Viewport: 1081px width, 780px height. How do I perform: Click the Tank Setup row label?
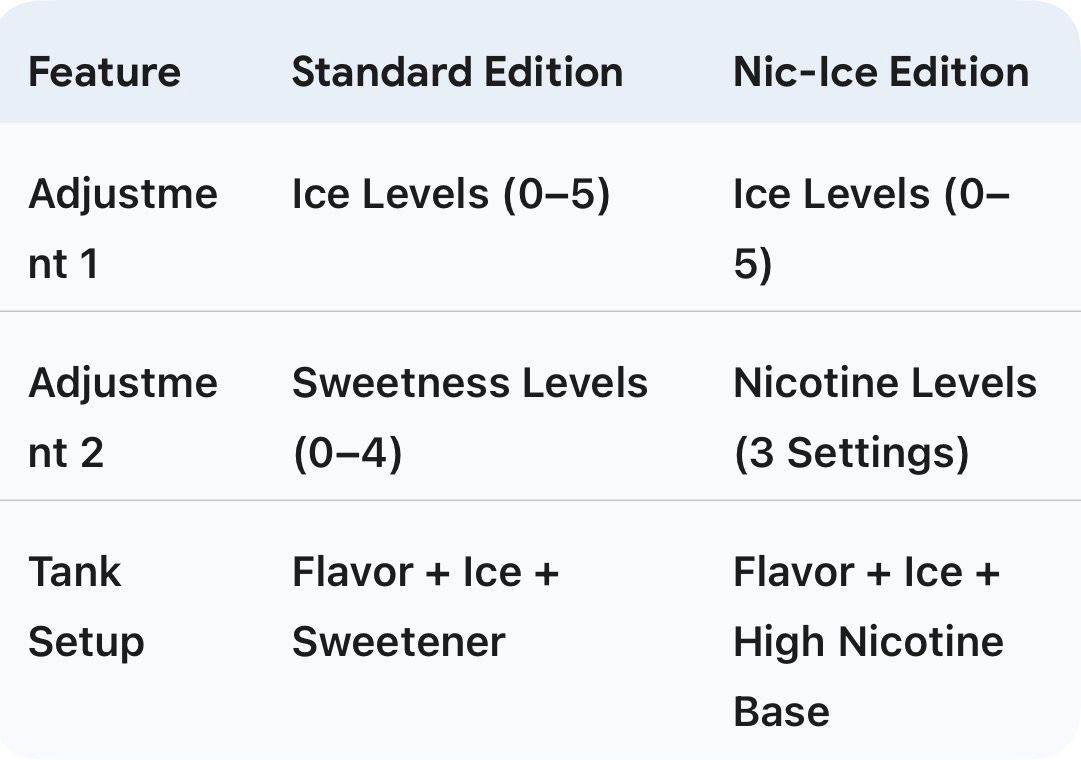click(86, 607)
